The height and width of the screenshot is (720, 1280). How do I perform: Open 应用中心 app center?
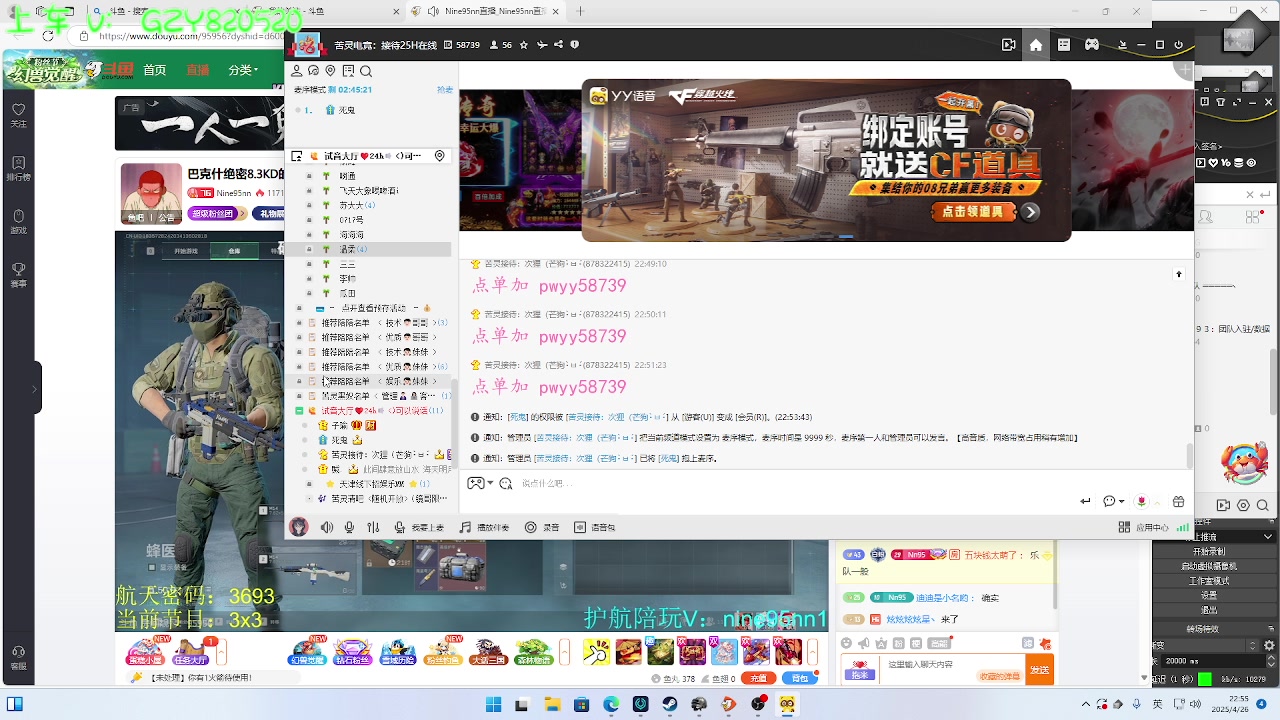pos(1143,527)
